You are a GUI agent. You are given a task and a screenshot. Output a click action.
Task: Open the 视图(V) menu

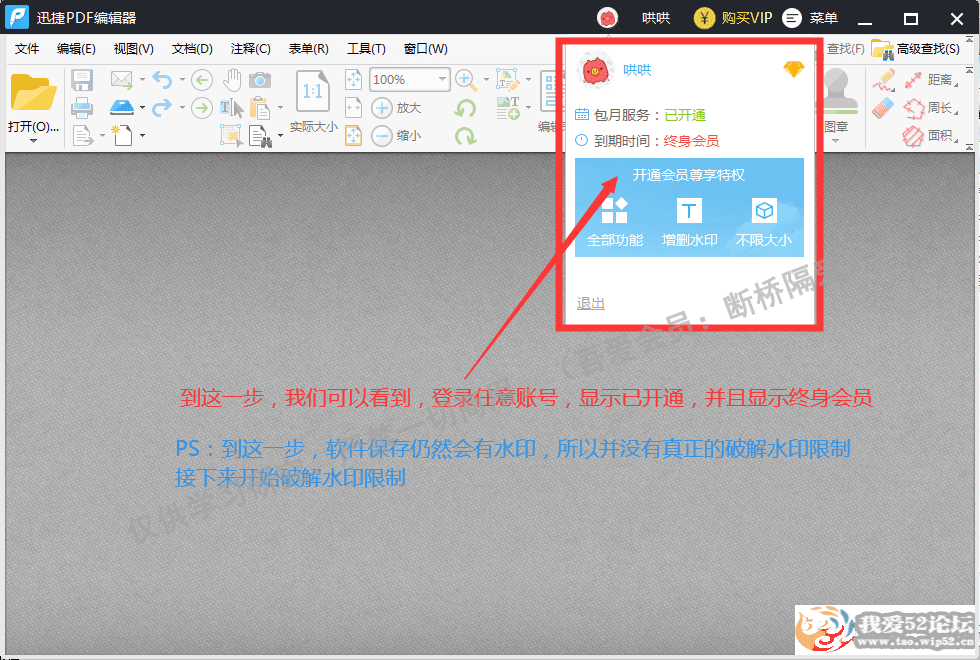click(x=134, y=49)
